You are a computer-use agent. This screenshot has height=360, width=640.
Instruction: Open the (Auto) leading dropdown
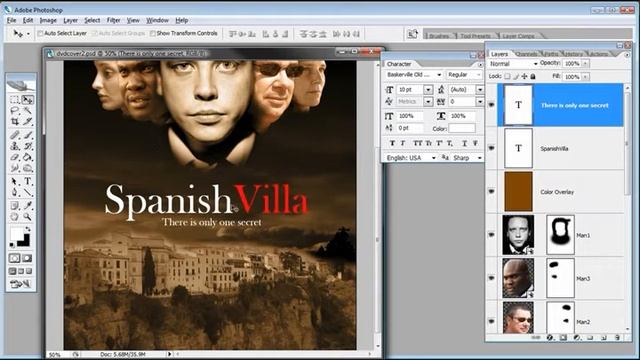coord(480,89)
